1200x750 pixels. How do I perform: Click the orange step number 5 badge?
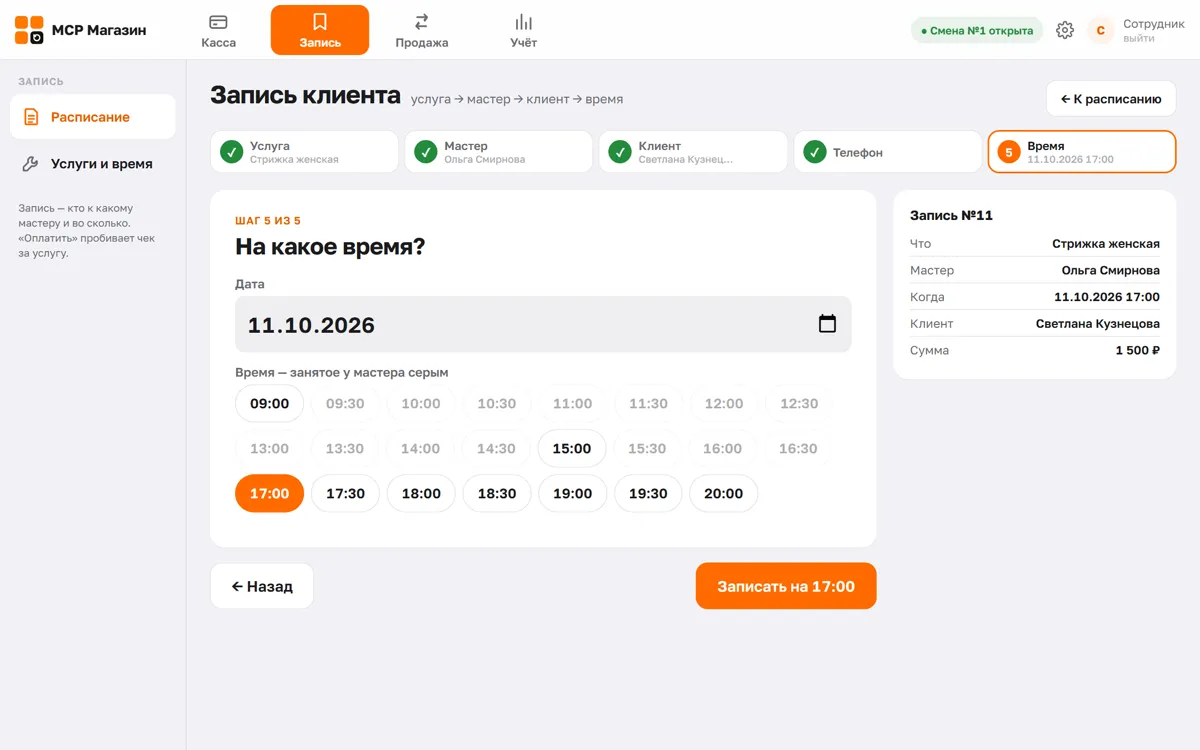pos(1009,152)
